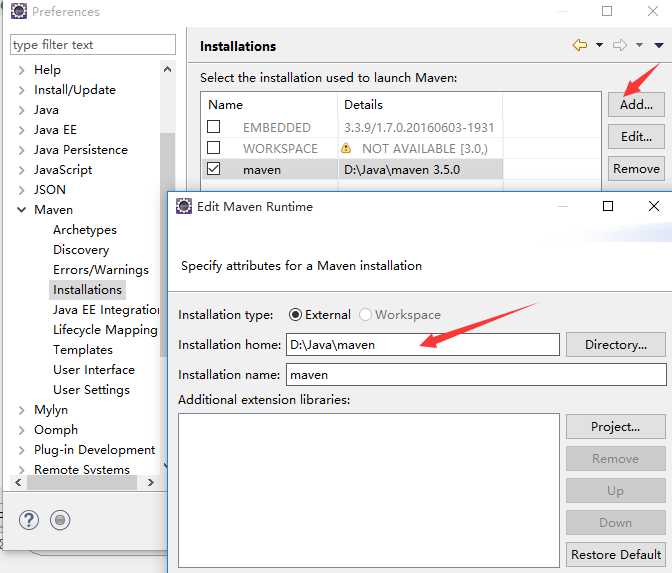This screenshot has height=573, width=672.
Task: Click the Add... installation button
Action: [x=636, y=104]
